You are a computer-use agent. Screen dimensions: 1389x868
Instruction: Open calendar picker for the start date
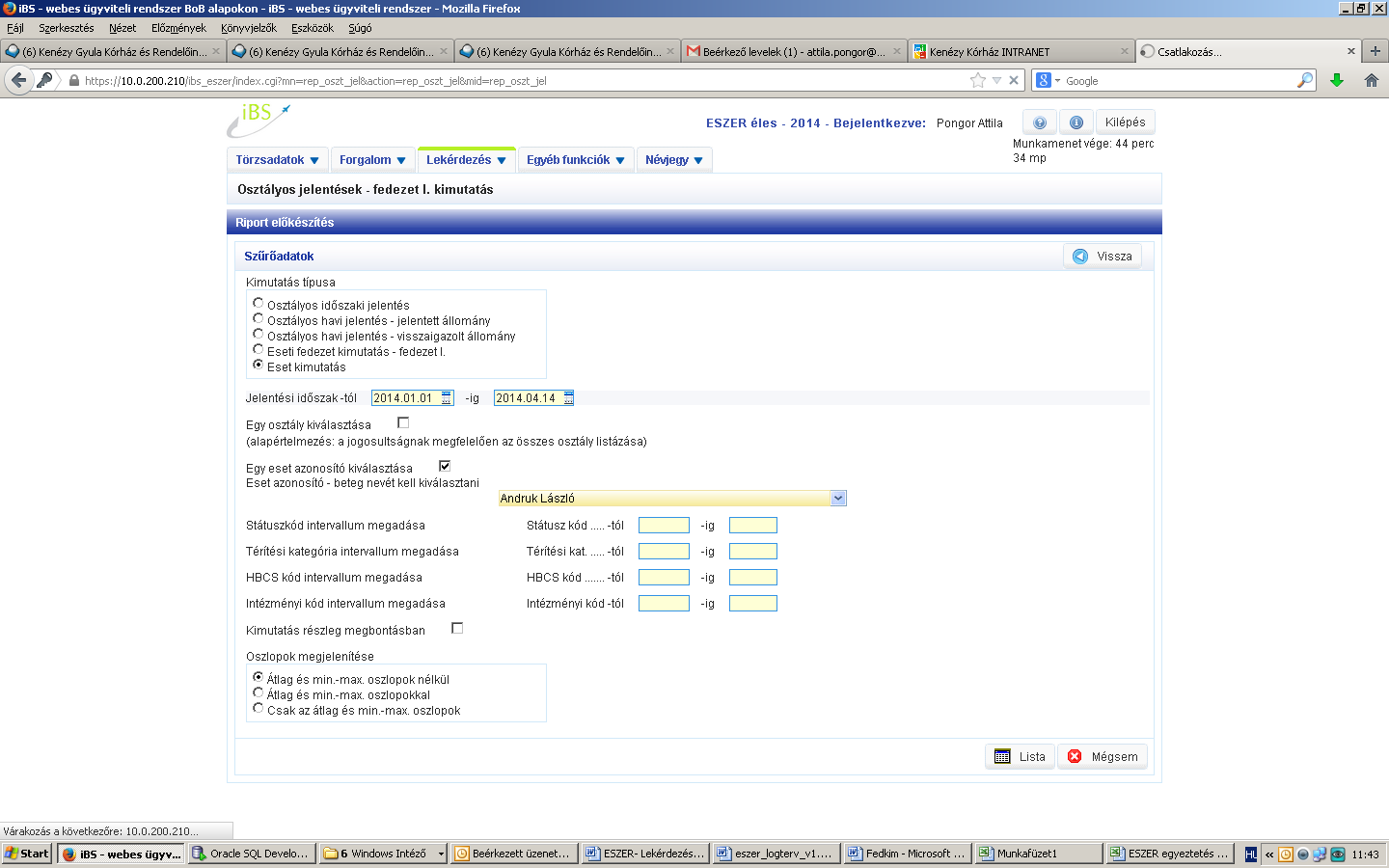(447, 397)
